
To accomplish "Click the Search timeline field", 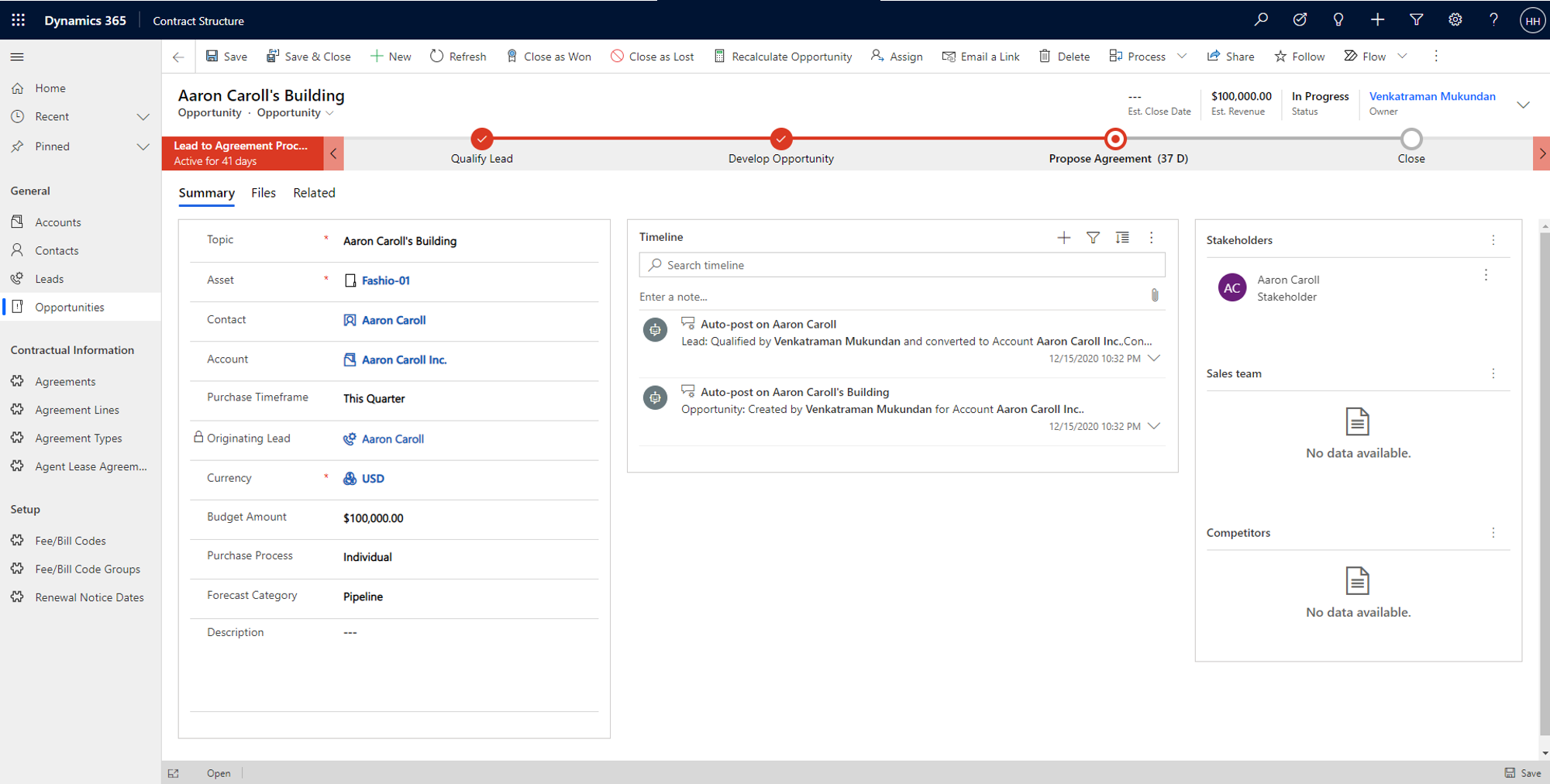I will (x=902, y=265).
